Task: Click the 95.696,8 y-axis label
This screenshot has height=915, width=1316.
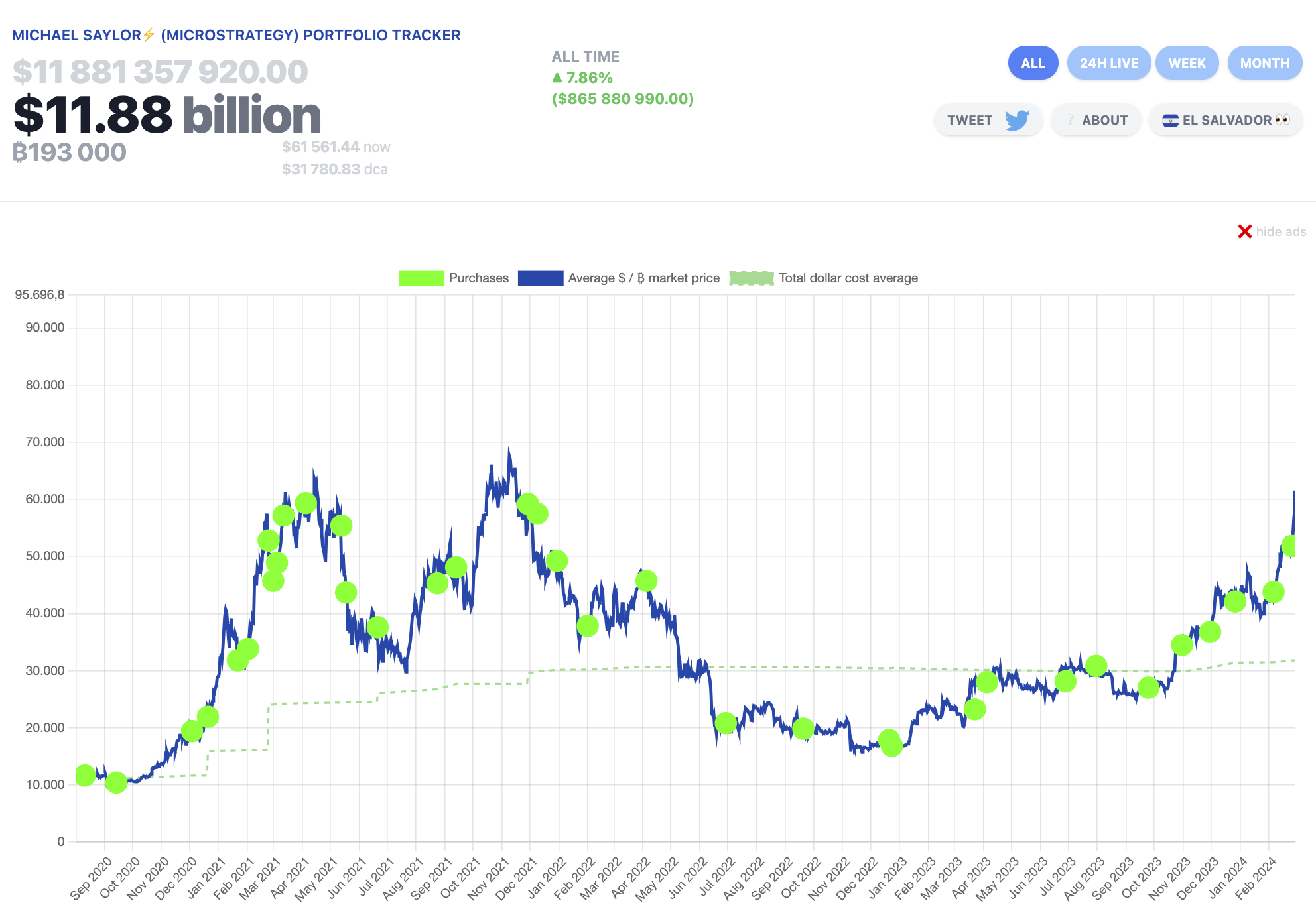Action: coord(40,294)
